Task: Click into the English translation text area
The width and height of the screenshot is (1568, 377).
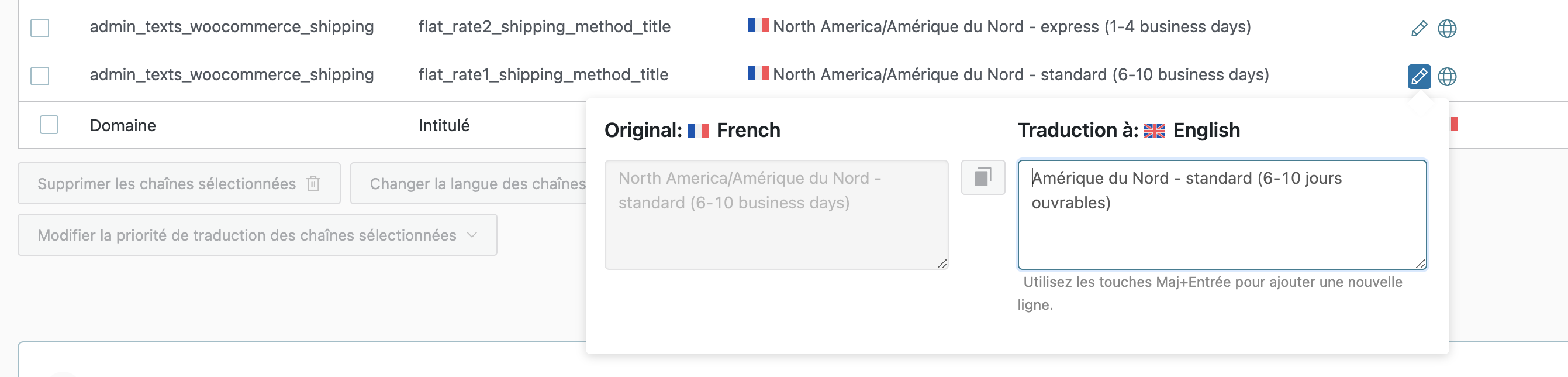Action: (1222, 214)
